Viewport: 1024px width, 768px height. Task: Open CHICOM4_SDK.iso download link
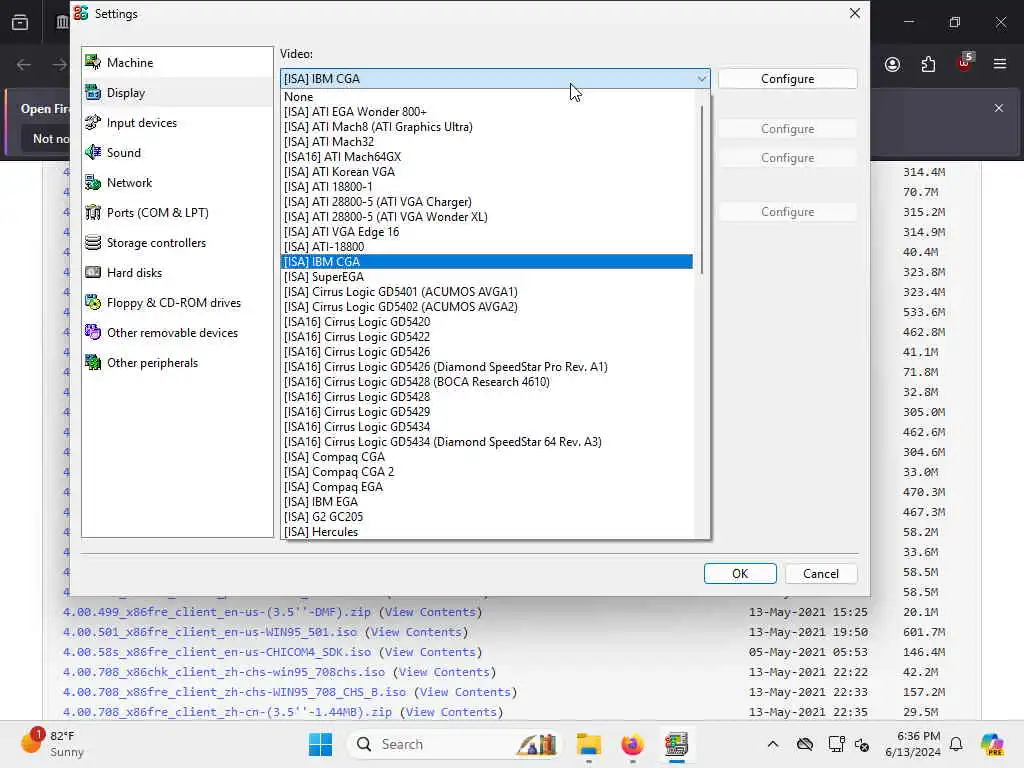tap(217, 652)
